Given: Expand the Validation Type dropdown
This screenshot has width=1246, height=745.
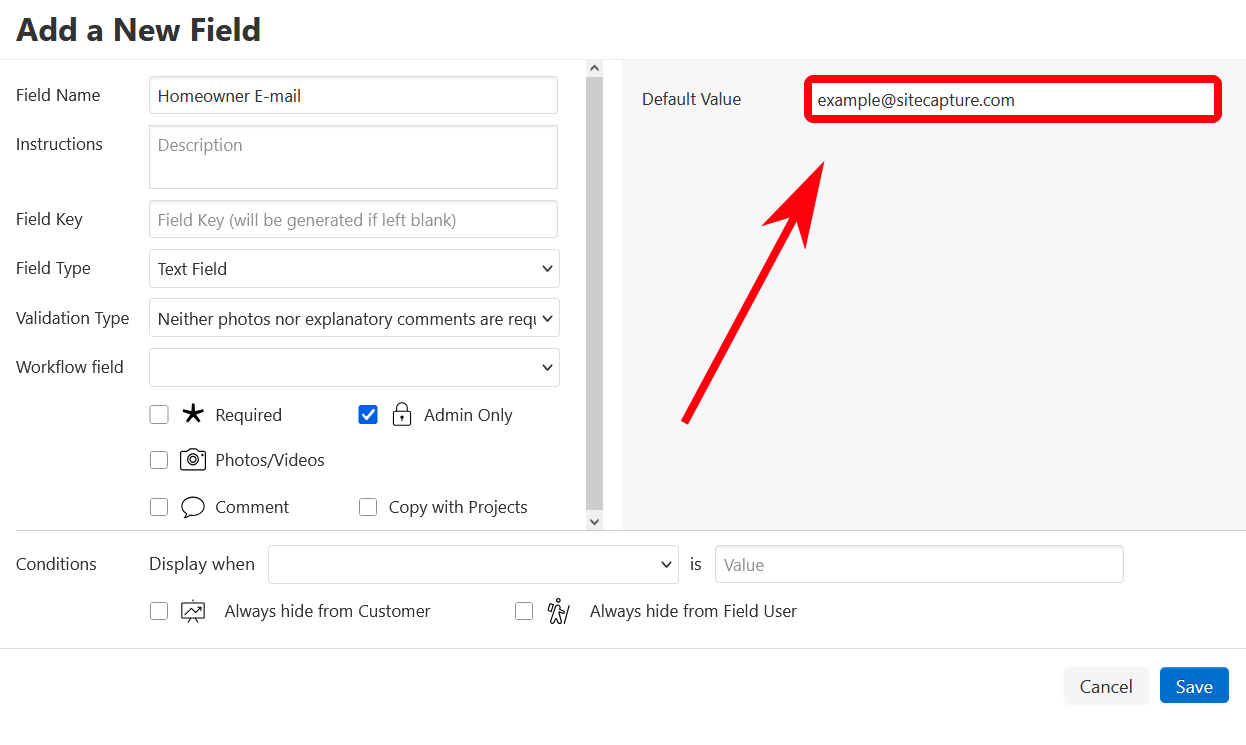Looking at the screenshot, I should click(x=354, y=318).
